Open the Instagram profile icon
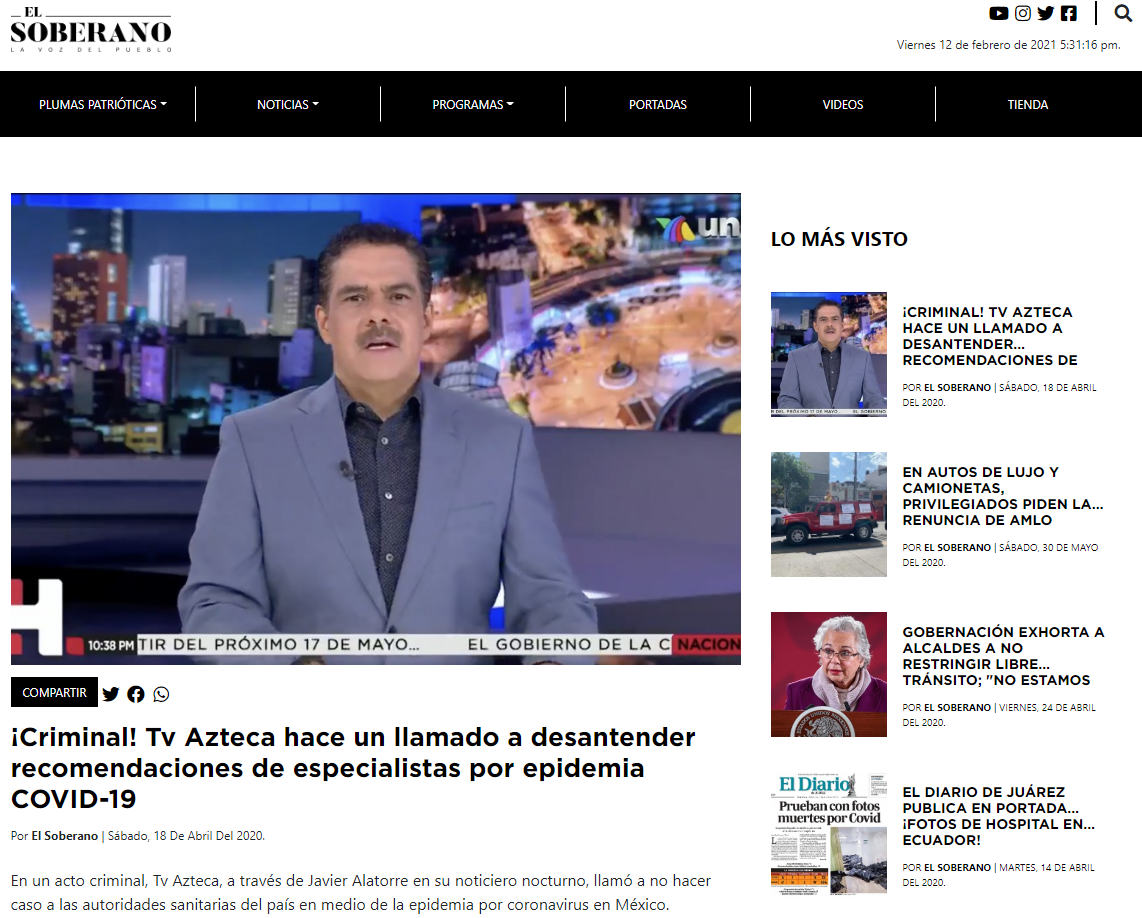1142x918 pixels. (x=1023, y=13)
